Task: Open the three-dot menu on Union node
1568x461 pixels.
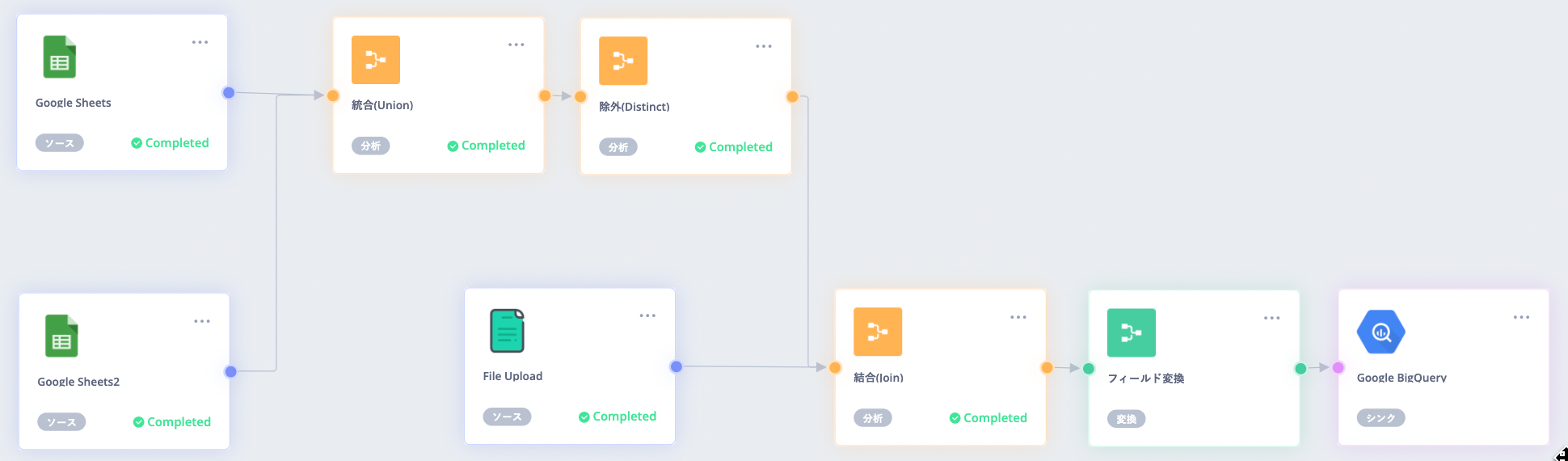Action: [x=516, y=44]
